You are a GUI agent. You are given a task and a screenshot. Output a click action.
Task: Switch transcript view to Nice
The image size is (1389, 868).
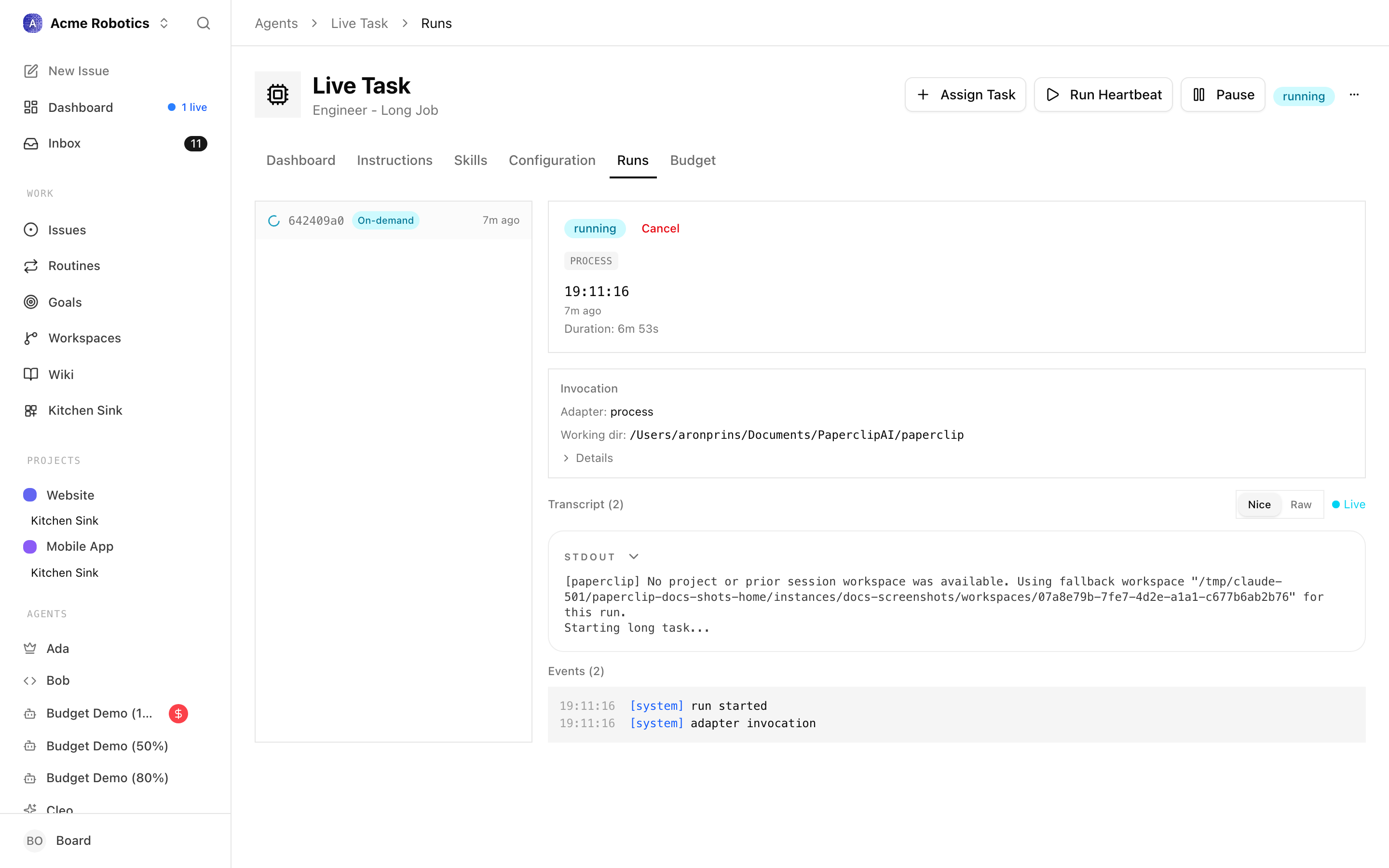(x=1259, y=504)
